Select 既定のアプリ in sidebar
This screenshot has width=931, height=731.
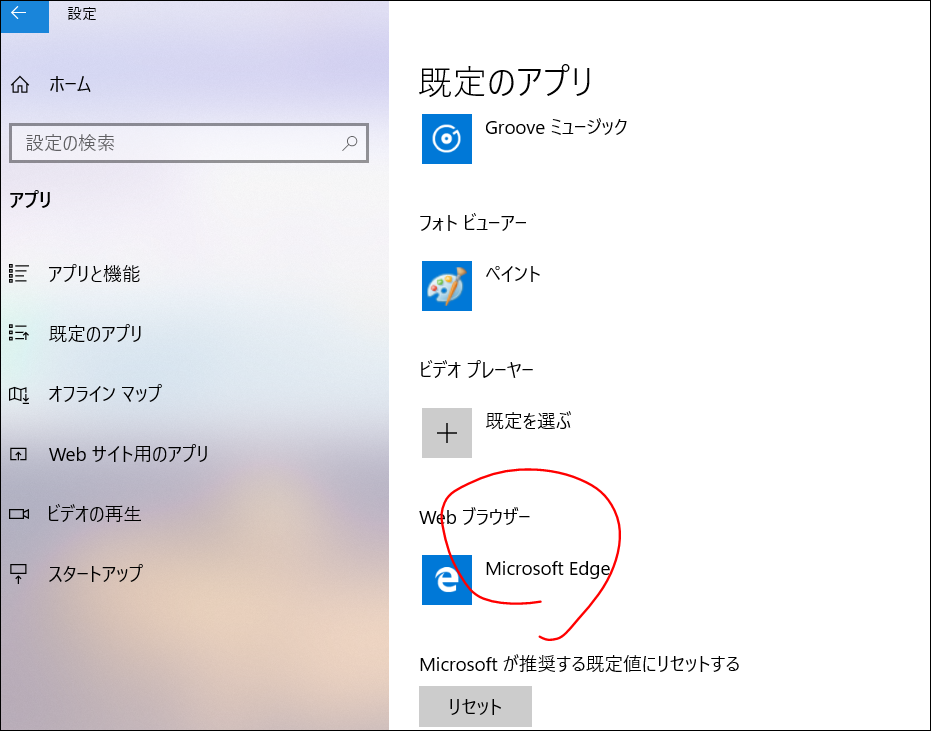pos(96,334)
